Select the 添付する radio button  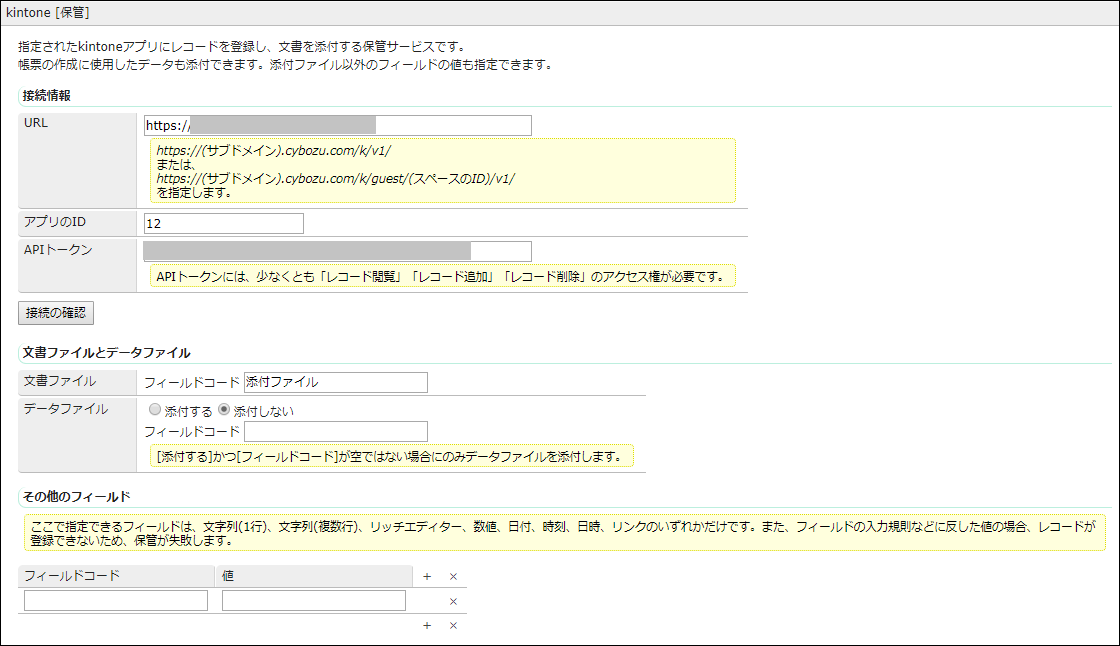(155, 408)
